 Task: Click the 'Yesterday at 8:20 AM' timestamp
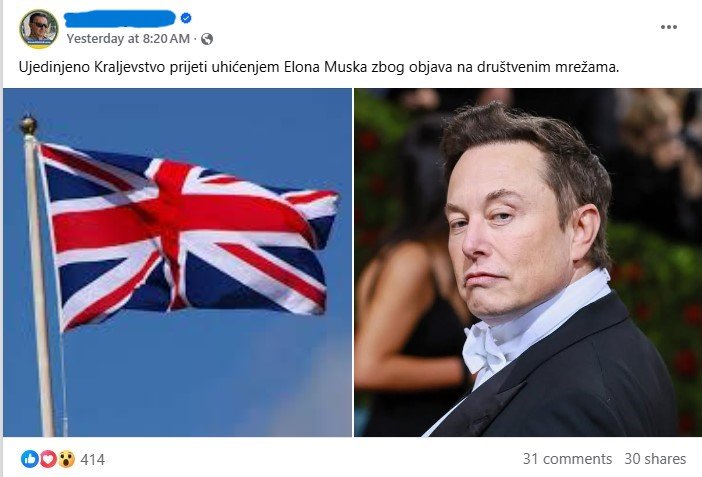click(128, 39)
